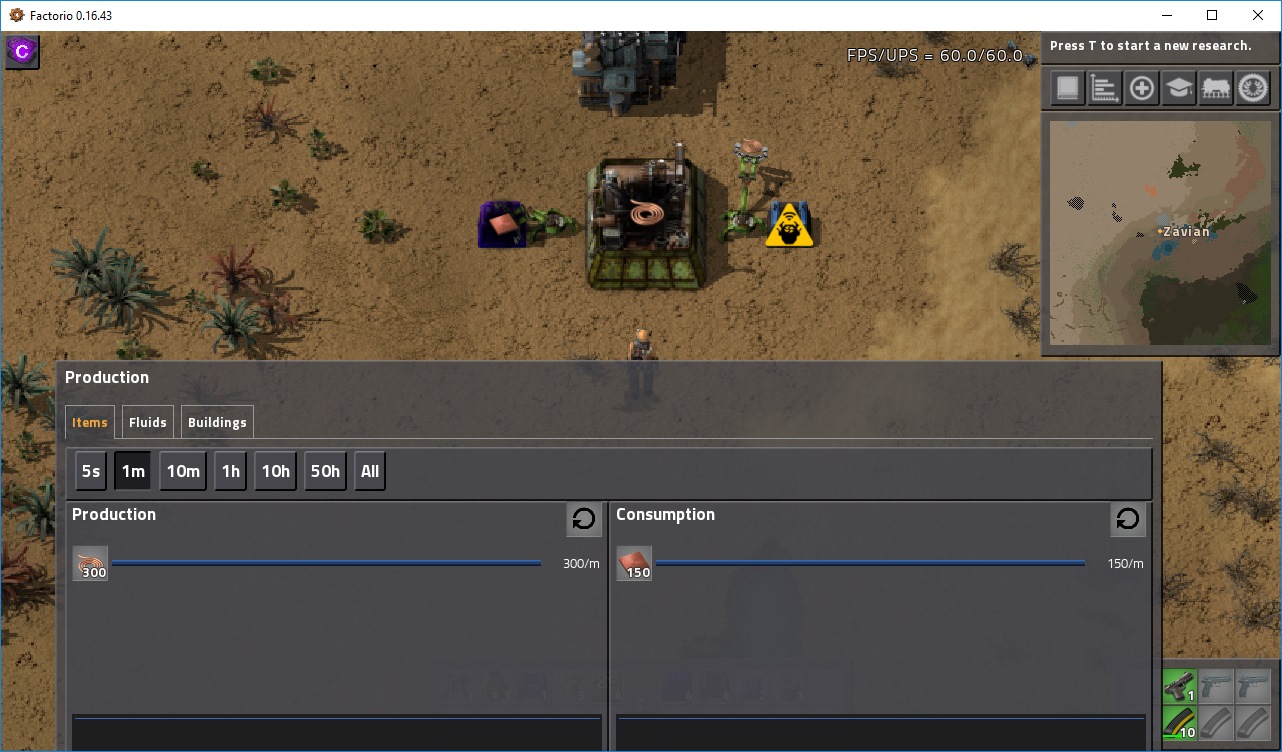
Task: Select the 1h time range
Action: click(x=231, y=471)
